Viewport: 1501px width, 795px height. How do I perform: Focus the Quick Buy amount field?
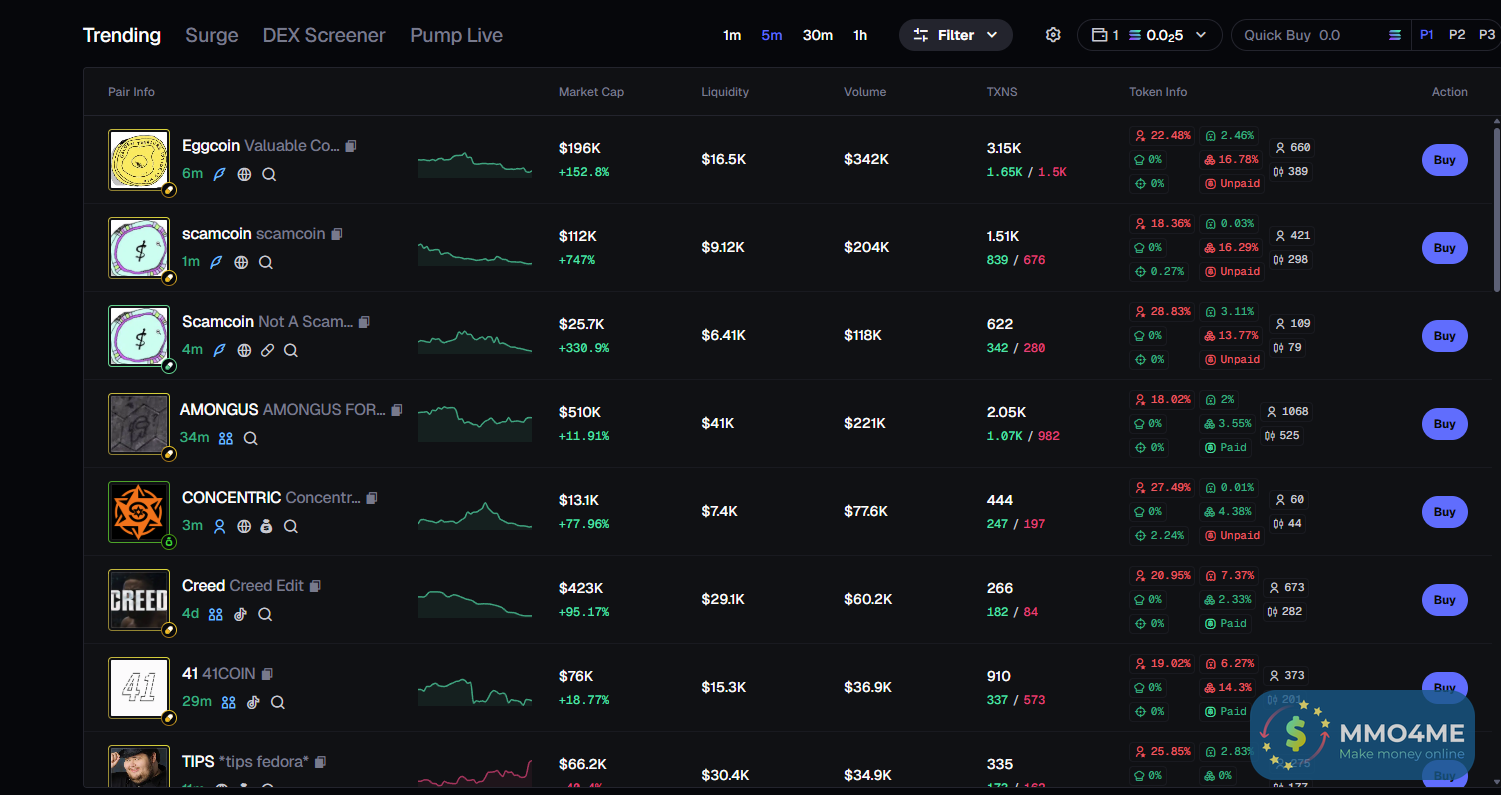(x=1310, y=35)
